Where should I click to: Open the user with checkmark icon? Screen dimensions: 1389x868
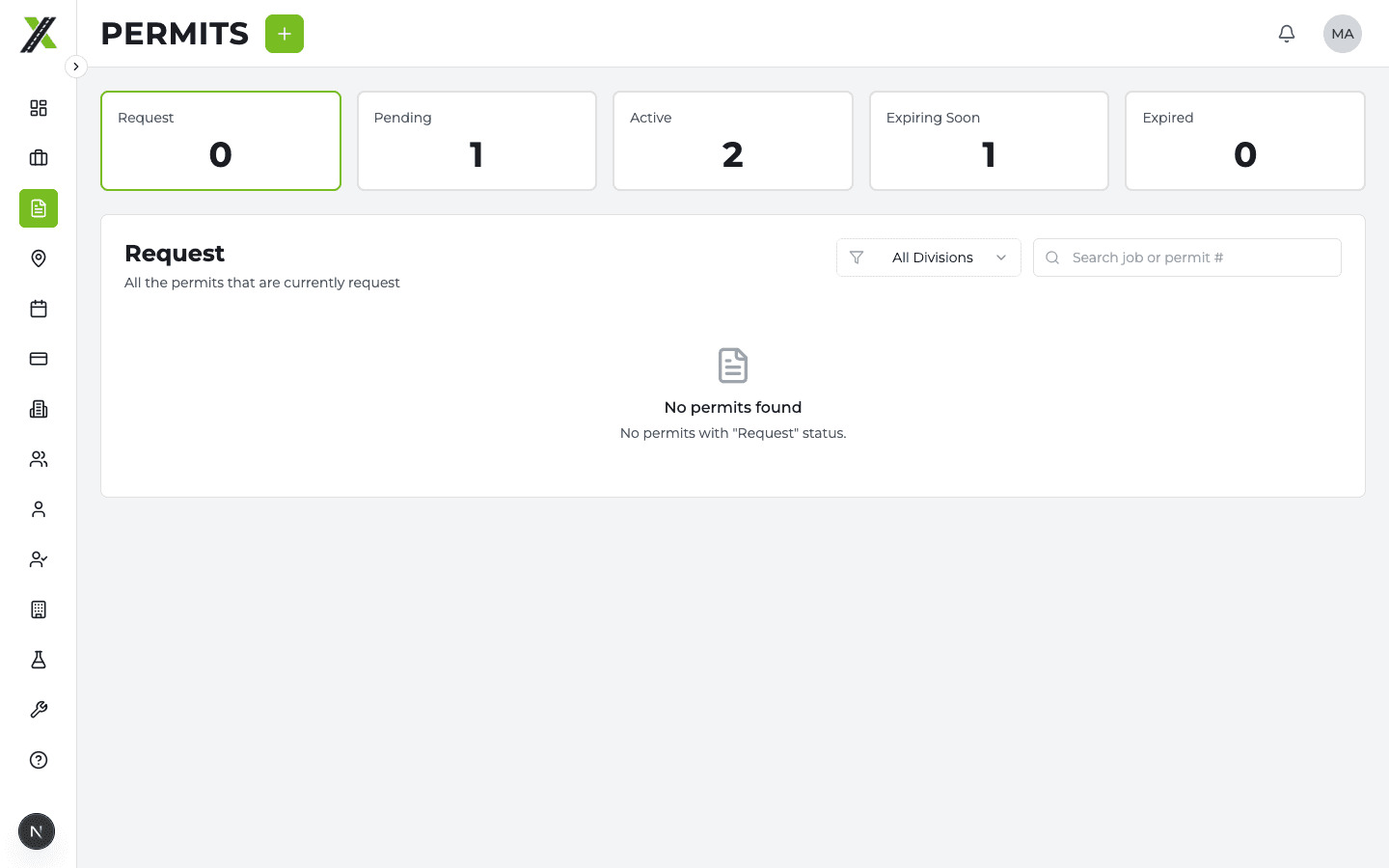coord(39,559)
